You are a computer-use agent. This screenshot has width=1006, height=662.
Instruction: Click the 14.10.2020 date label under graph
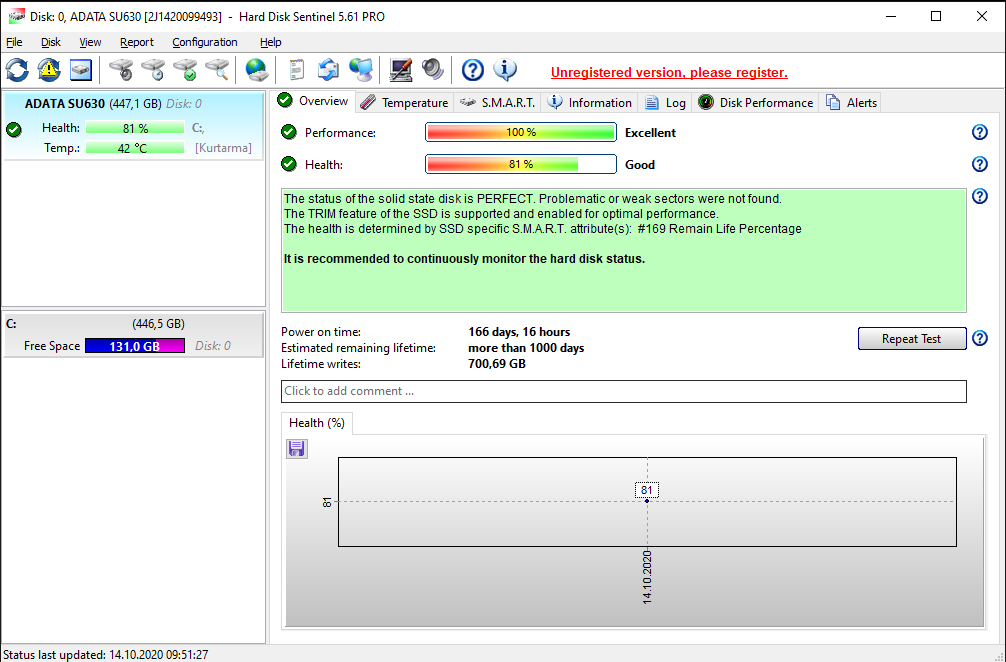[647, 577]
